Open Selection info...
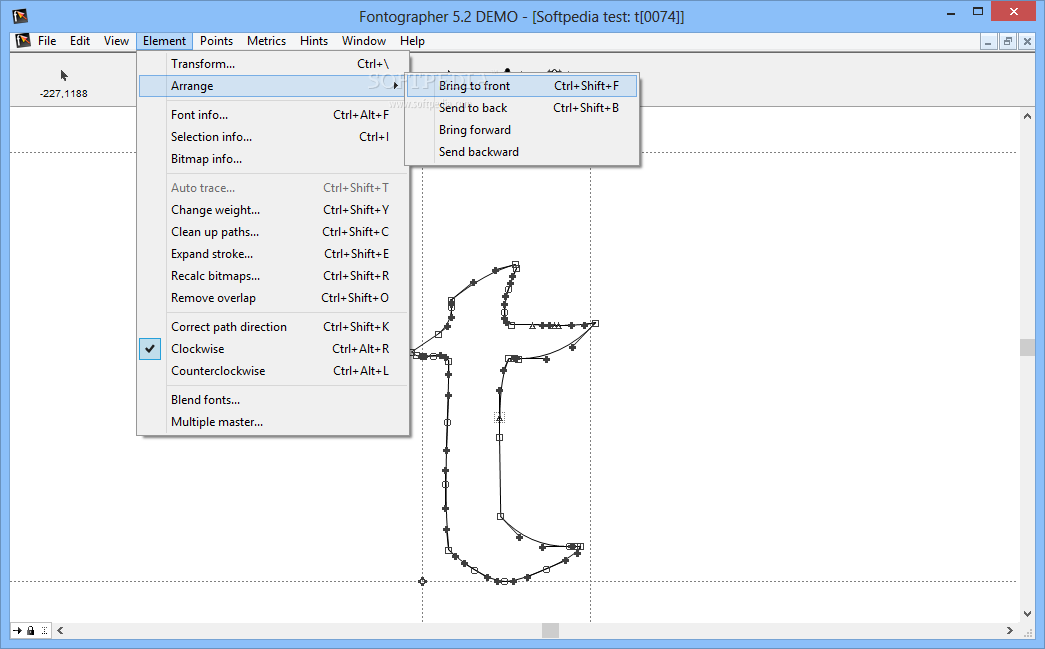This screenshot has width=1045, height=649. [x=273, y=137]
